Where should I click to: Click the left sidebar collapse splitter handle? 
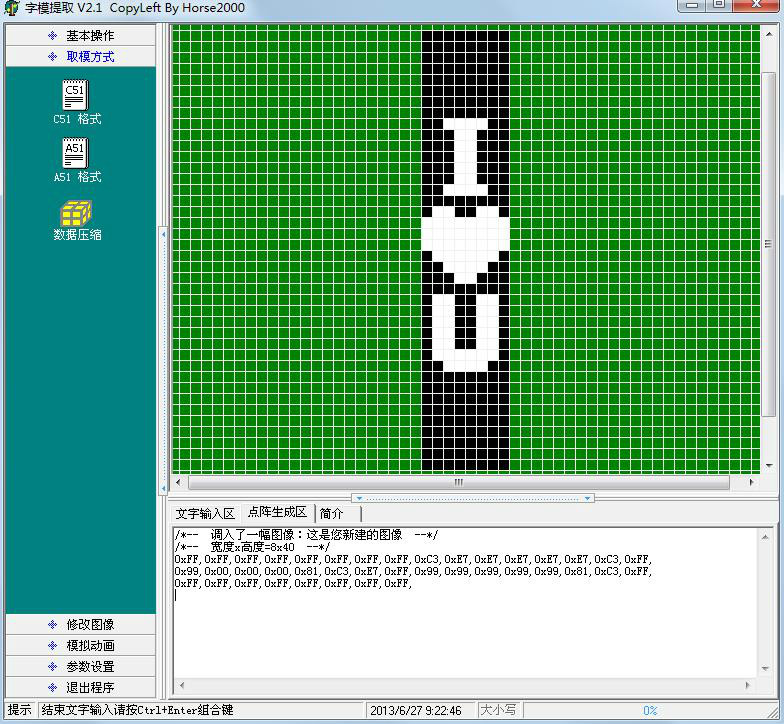[x=163, y=234]
